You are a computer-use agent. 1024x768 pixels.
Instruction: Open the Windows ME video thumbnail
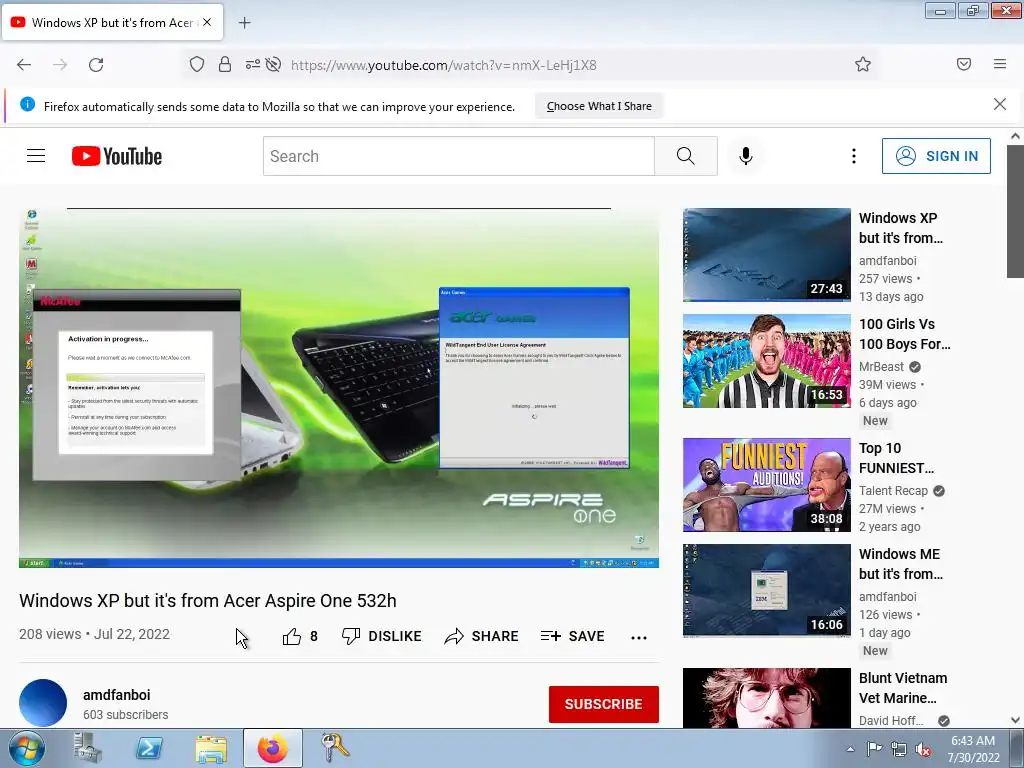(x=767, y=590)
